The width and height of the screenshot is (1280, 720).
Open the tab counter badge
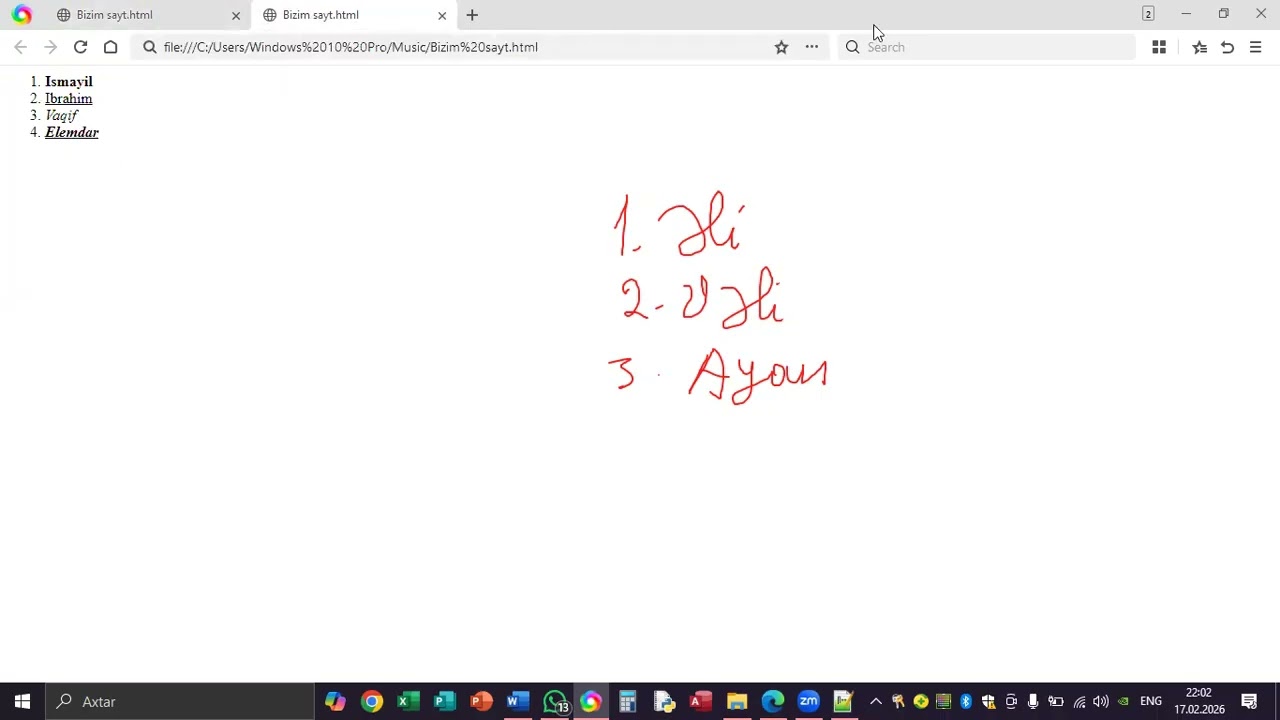[x=1148, y=14]
